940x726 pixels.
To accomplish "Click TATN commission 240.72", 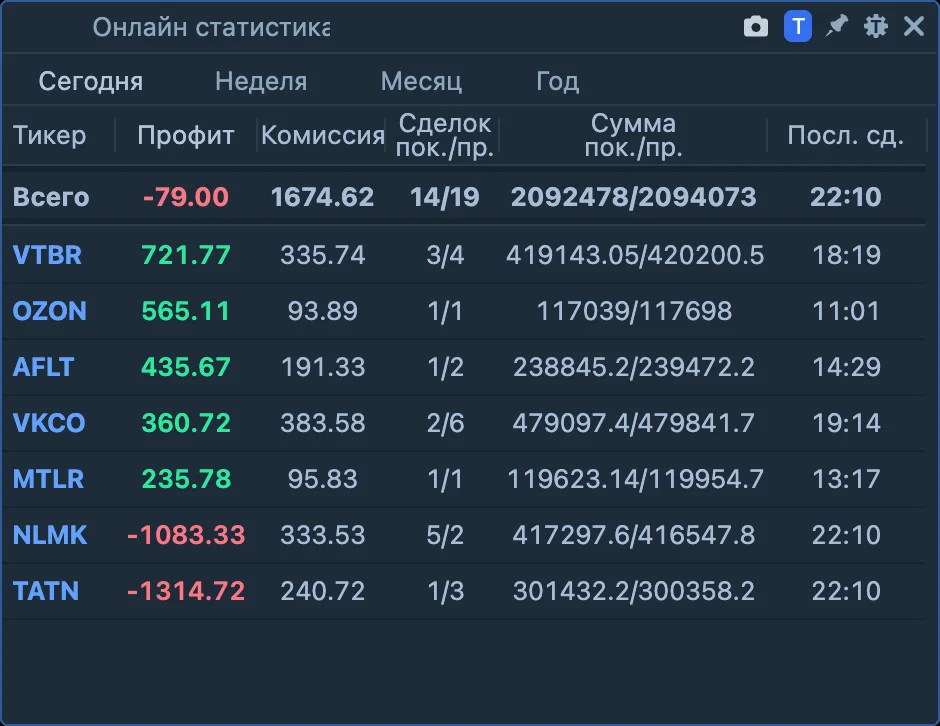I will pos(323,591).
